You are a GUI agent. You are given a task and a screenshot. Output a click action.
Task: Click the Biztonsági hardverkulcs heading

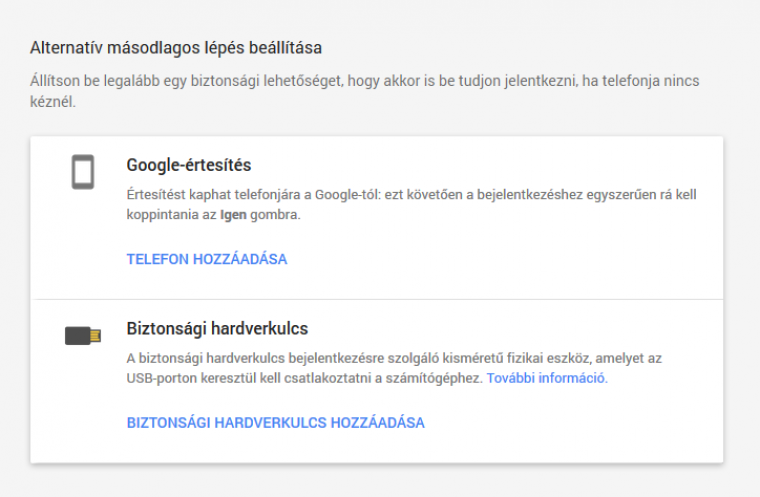217,329
